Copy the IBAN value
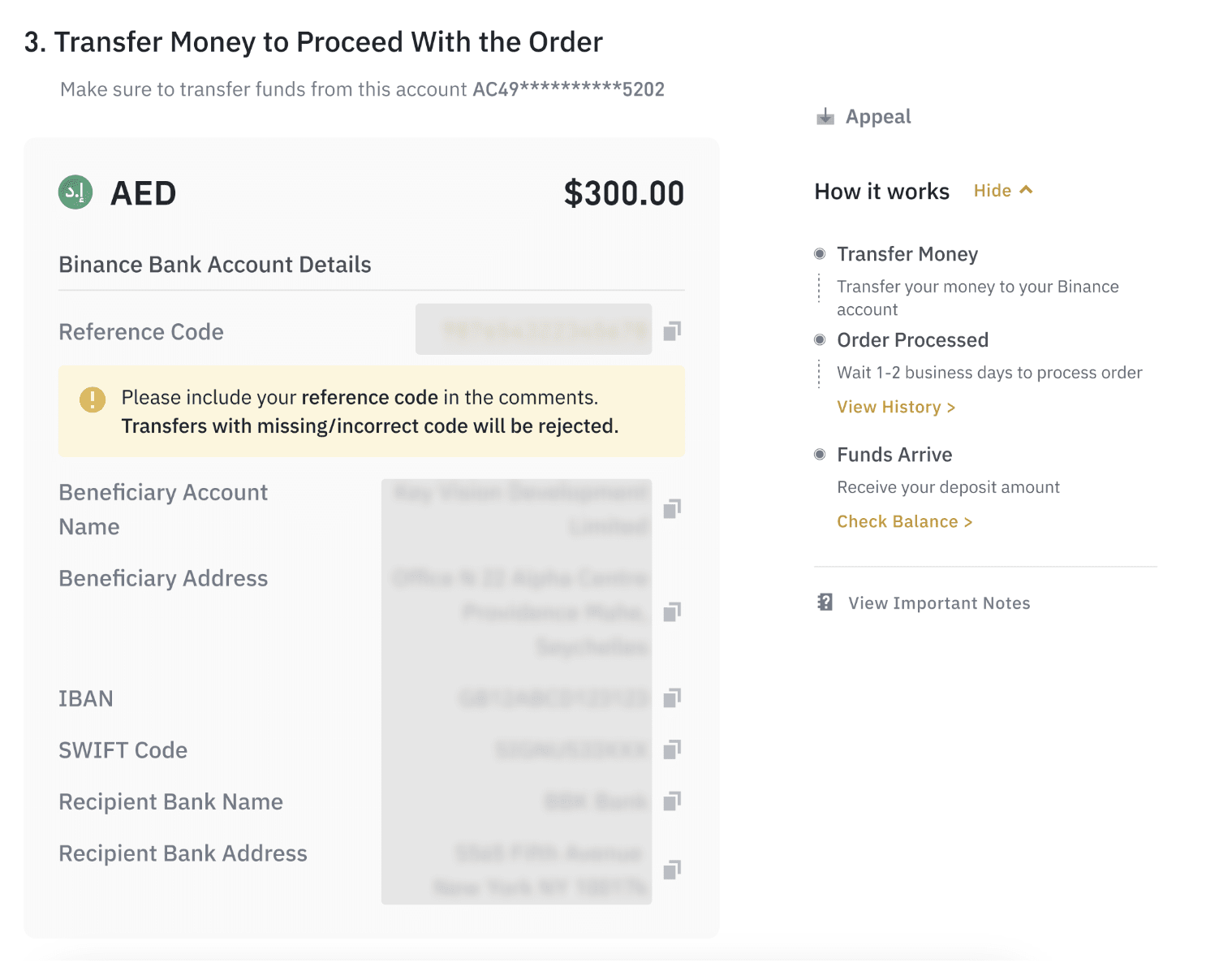The height and width of the screenshot is (963, 1232). coord(672,697)
